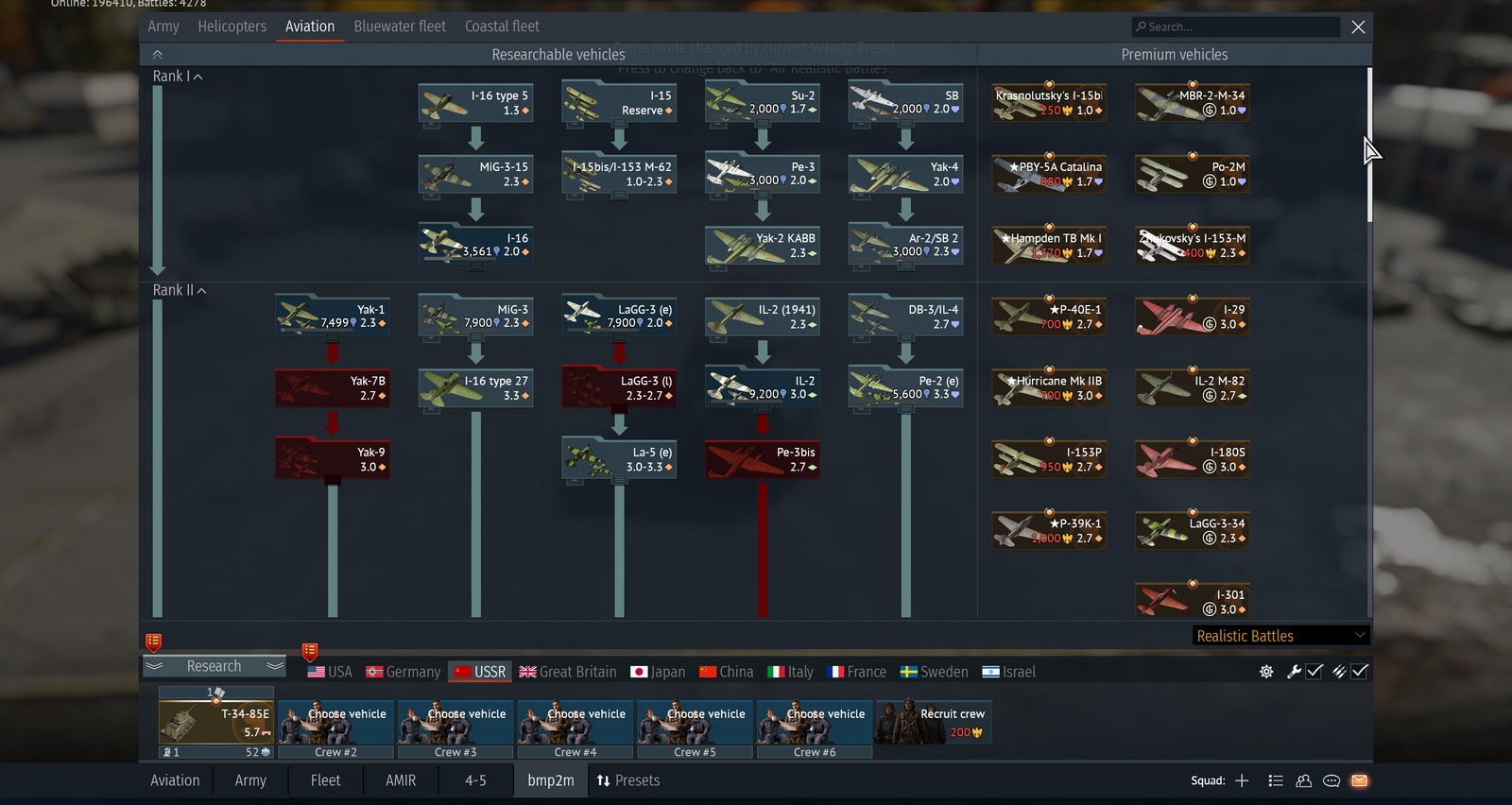Select the locked Pe-3bis aircraft
Screen dimensions: 1512x805
click(763, 459)
